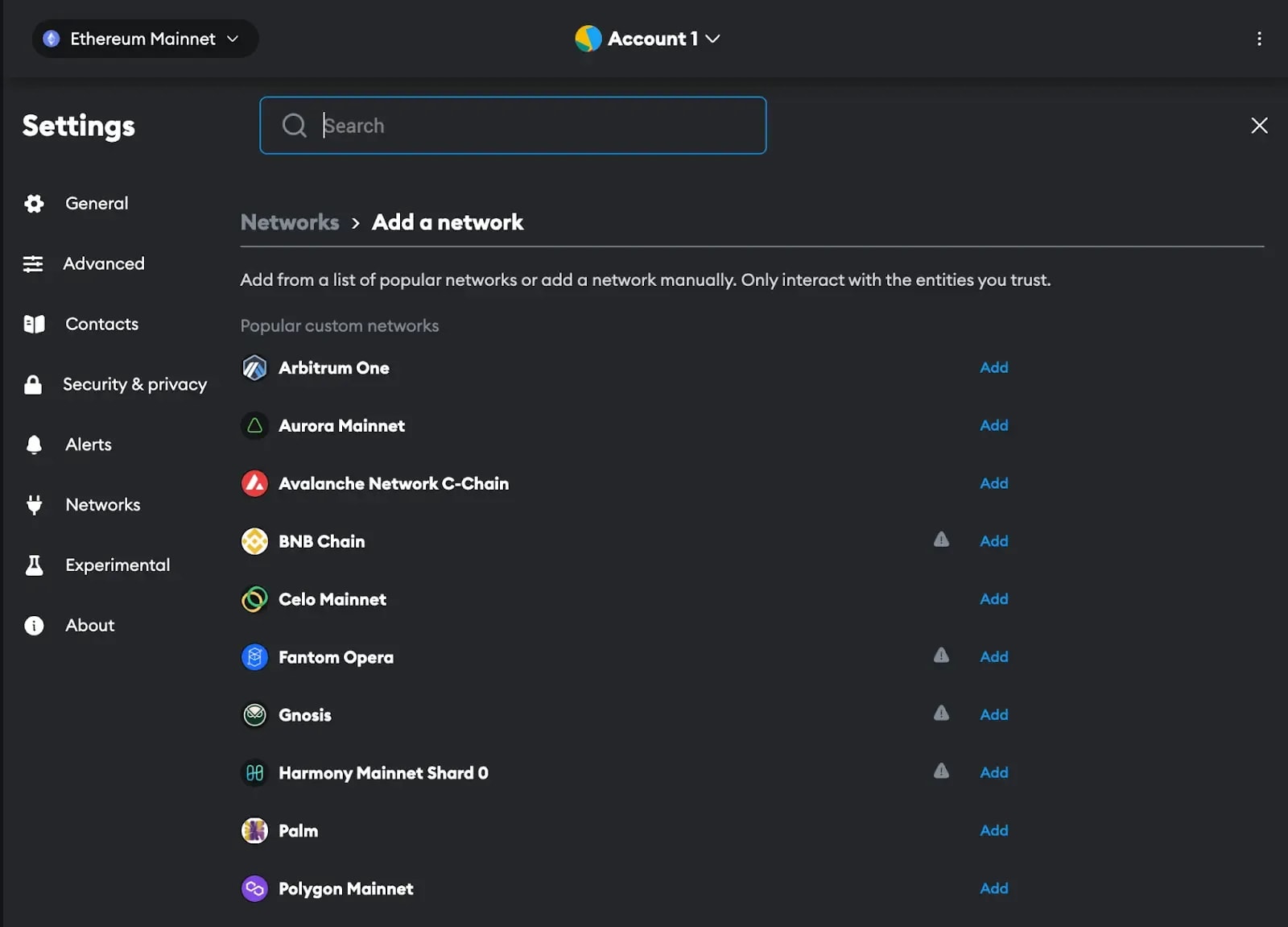Add the Celo Mainnet network
This screenshot has height=927, width=1288.
coord(994,600)
